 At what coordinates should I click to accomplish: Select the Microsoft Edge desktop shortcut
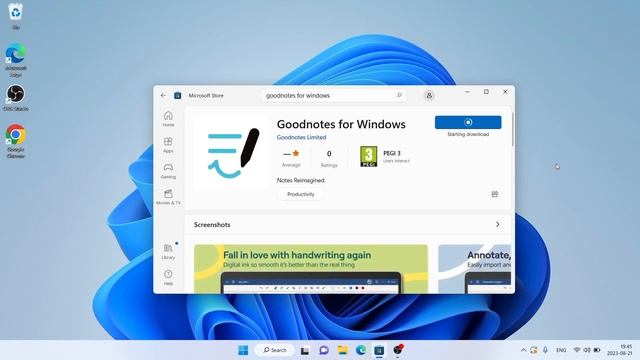pyautogui.click(x=16, y=60)
